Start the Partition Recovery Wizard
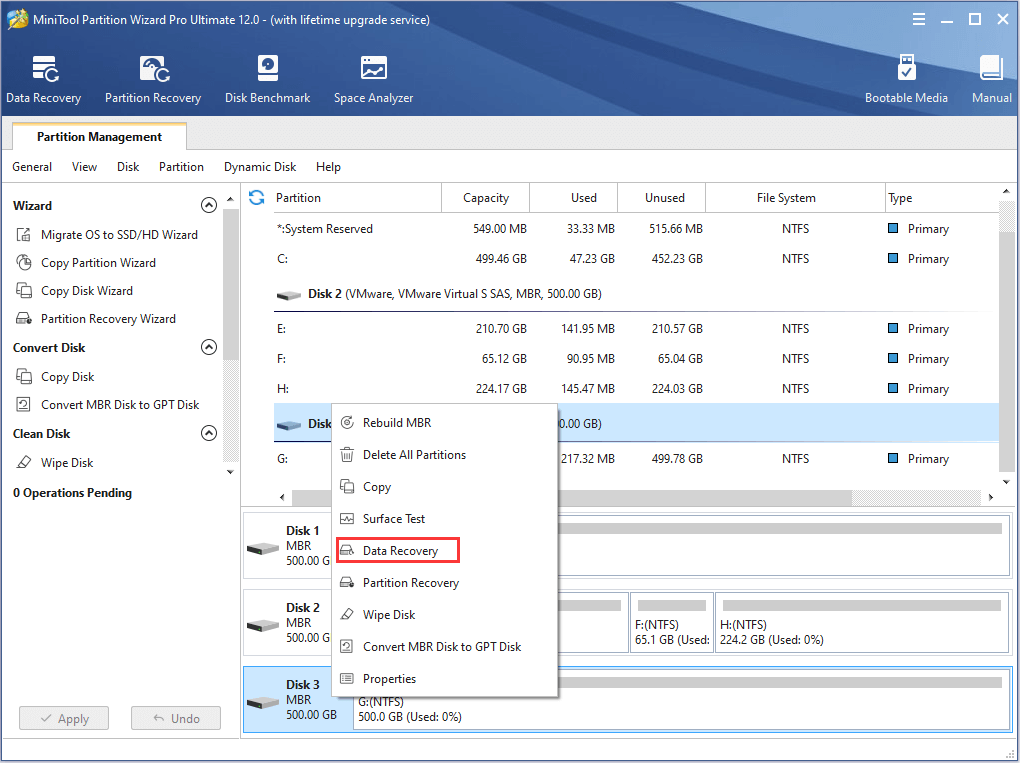 coord(96,319)
